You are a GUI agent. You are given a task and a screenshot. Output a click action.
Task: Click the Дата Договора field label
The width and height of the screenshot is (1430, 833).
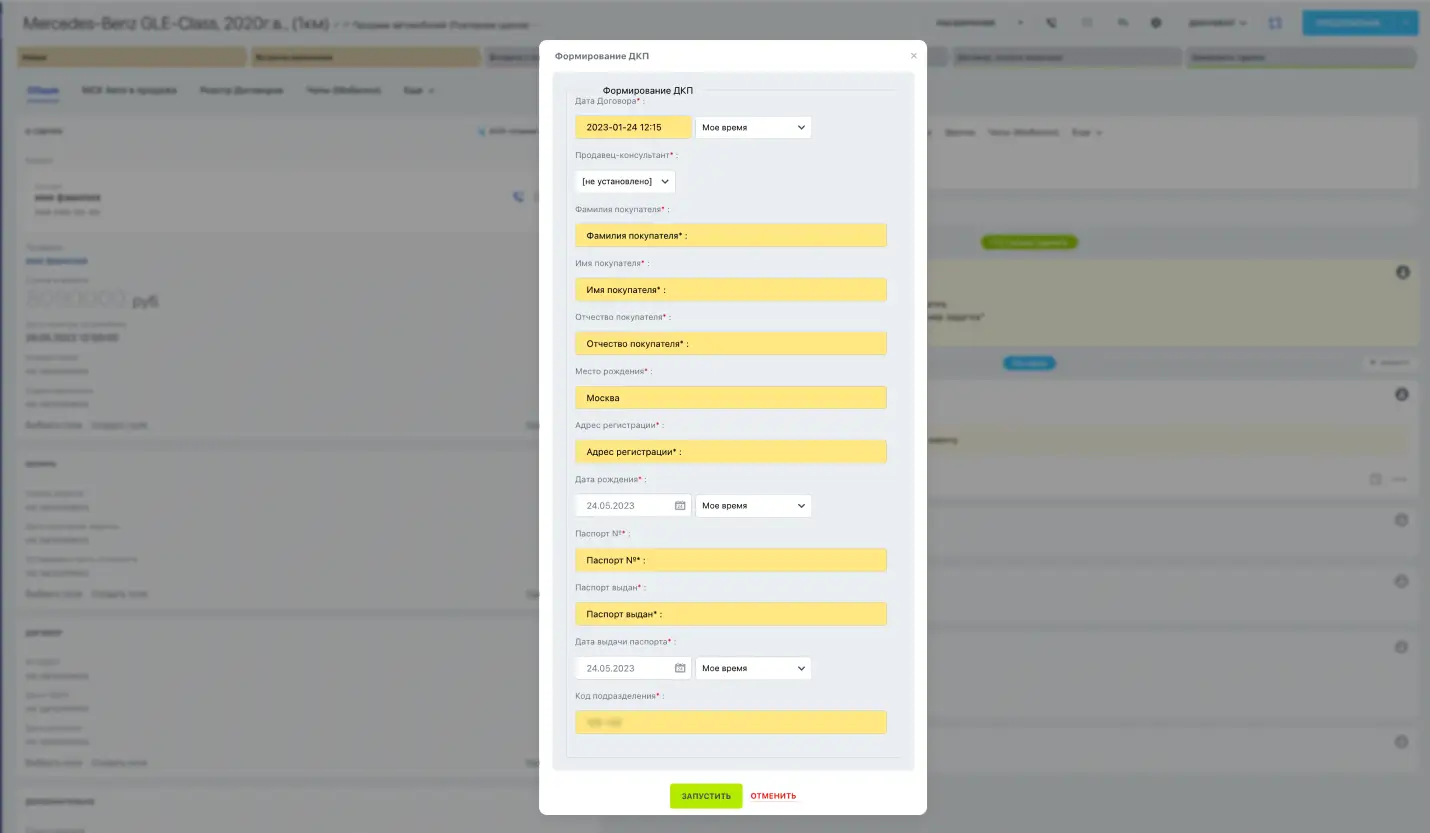click(610, 101)
